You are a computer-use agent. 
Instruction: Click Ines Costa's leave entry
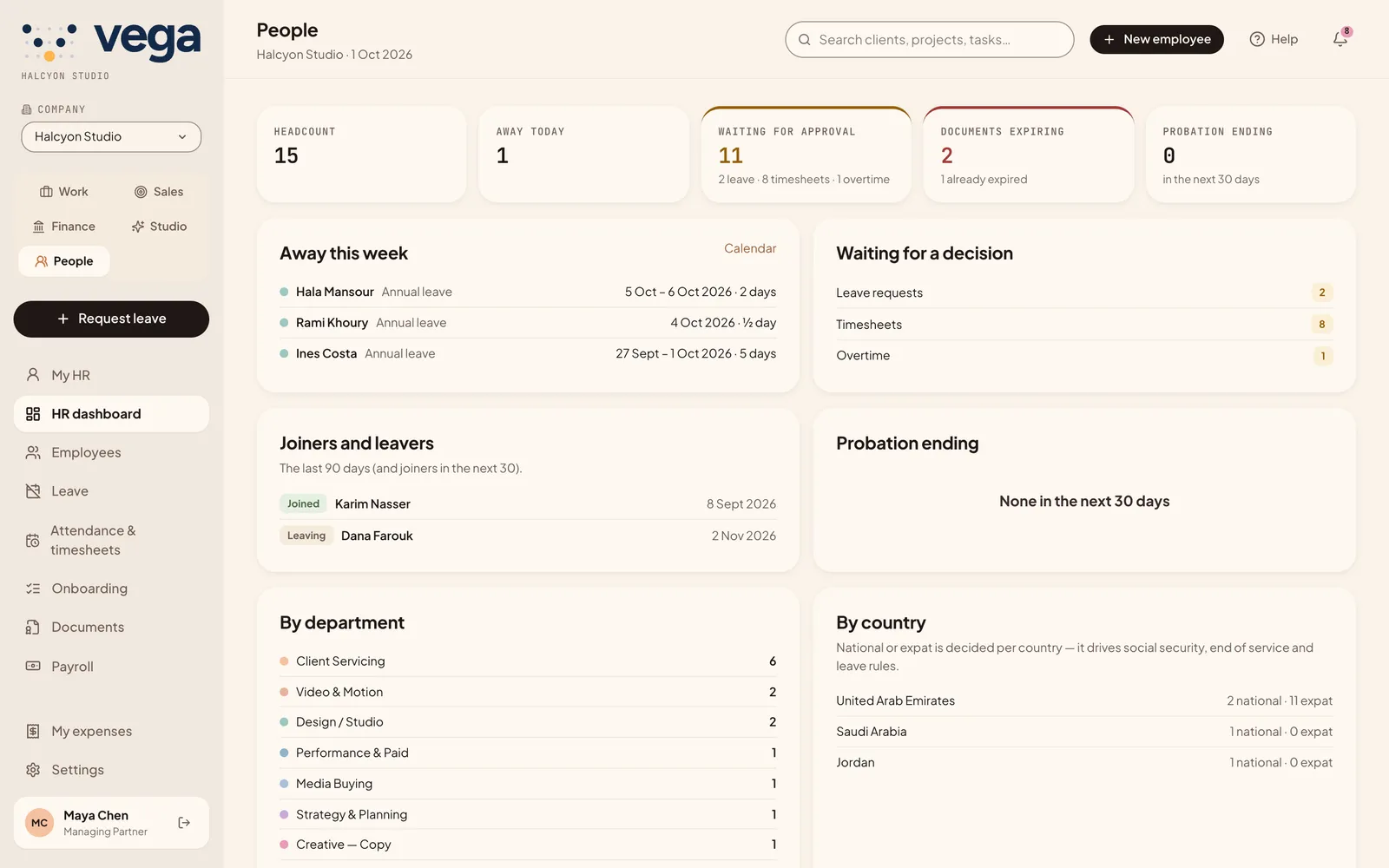[x=528, y=354]
